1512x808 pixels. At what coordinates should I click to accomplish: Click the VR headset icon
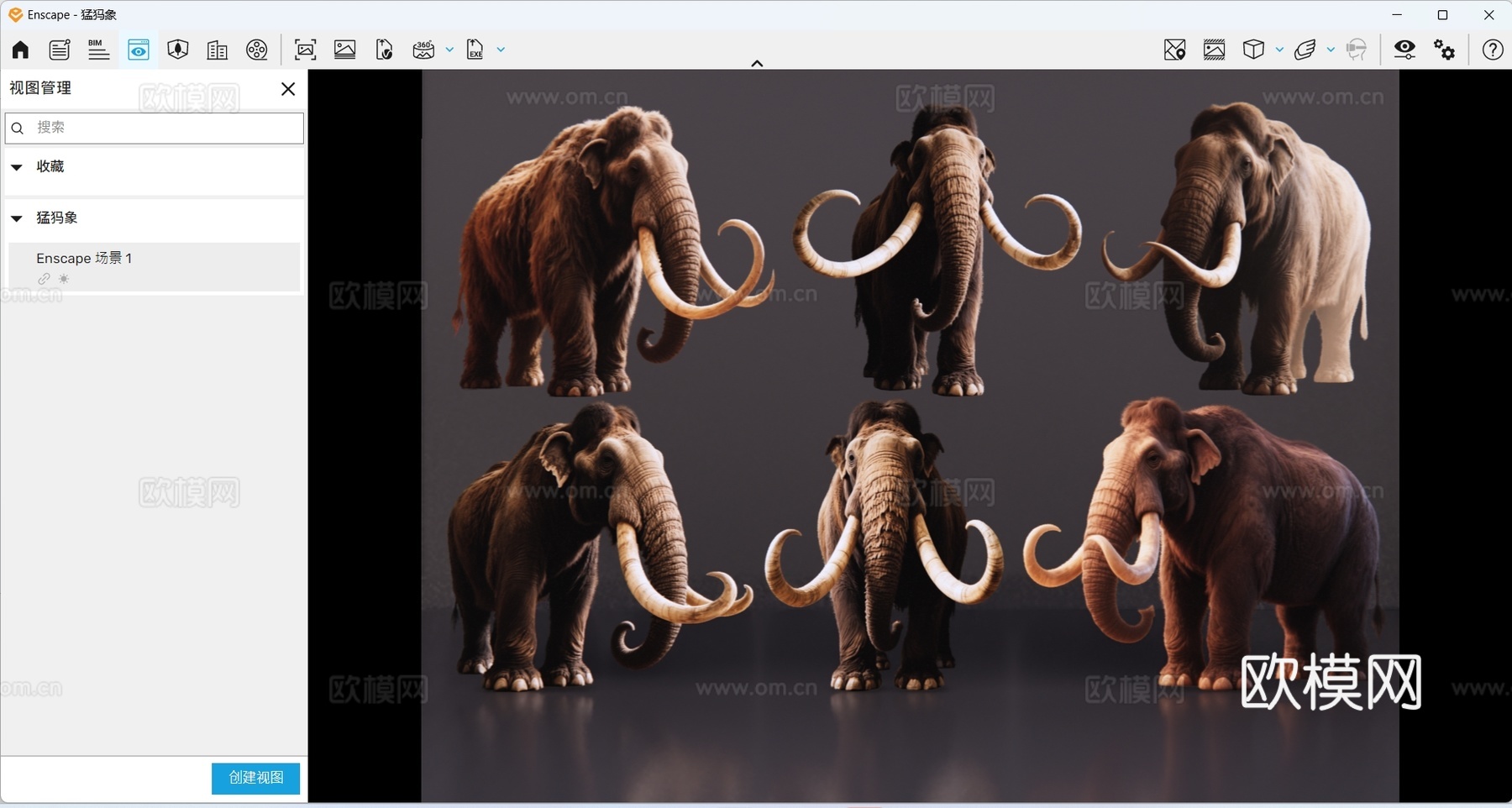pos(1356,50)
